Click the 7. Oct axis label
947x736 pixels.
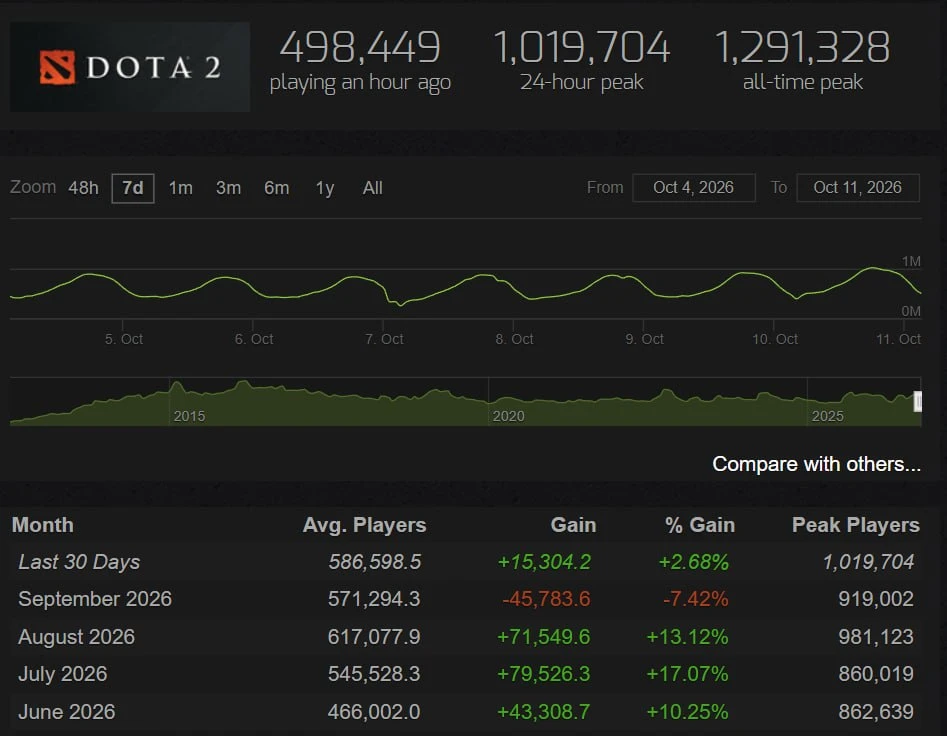(x=384, y=339)
